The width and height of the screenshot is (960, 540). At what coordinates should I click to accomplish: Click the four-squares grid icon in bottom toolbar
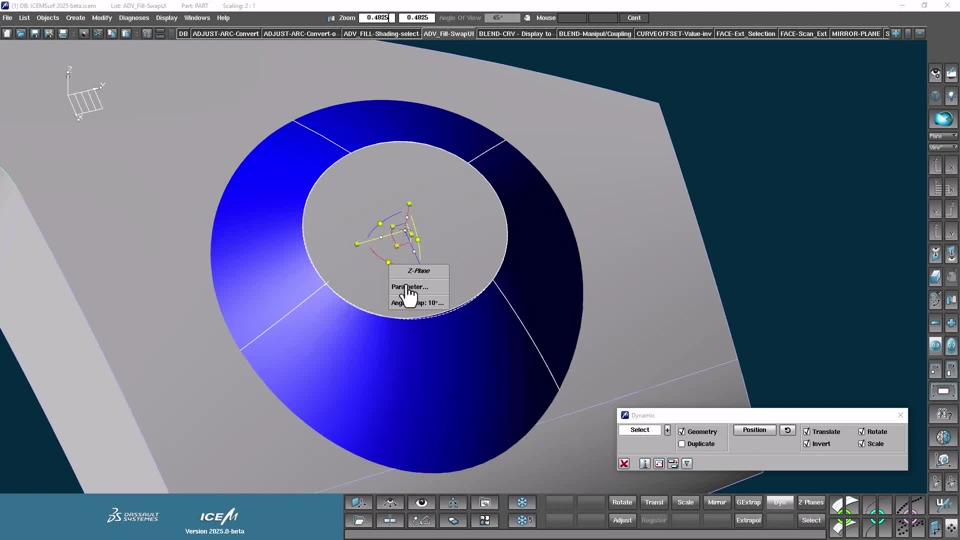tap(484, 520)
